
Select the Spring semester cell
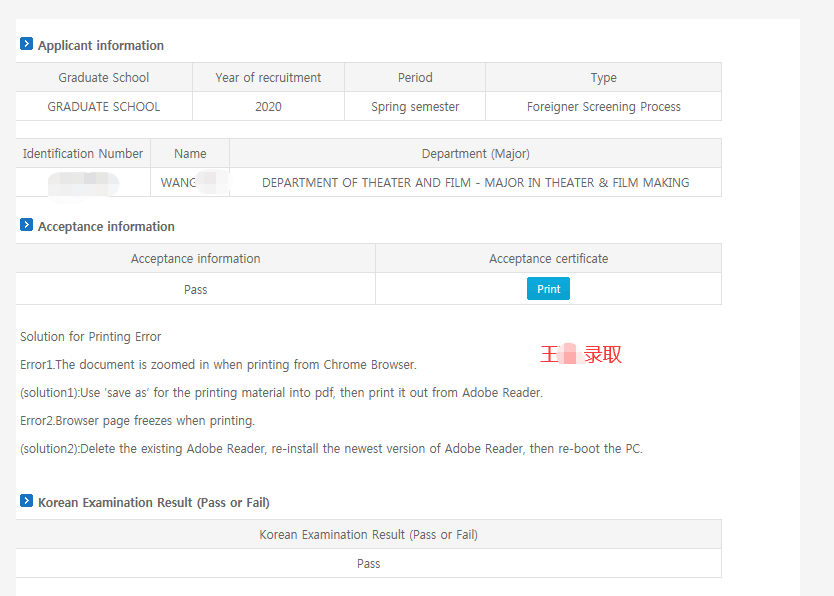coord(415,106)
